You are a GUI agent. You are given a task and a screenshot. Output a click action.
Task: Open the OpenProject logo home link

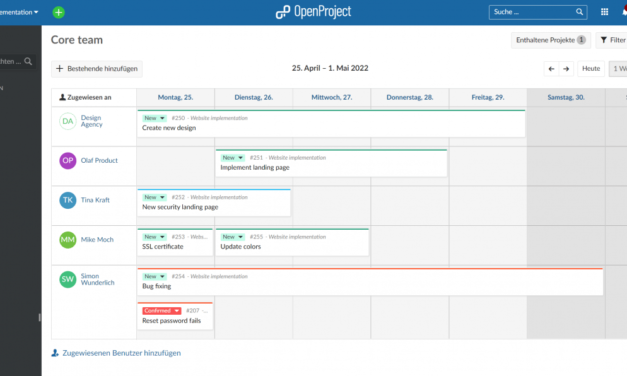(x=314, y=12)
